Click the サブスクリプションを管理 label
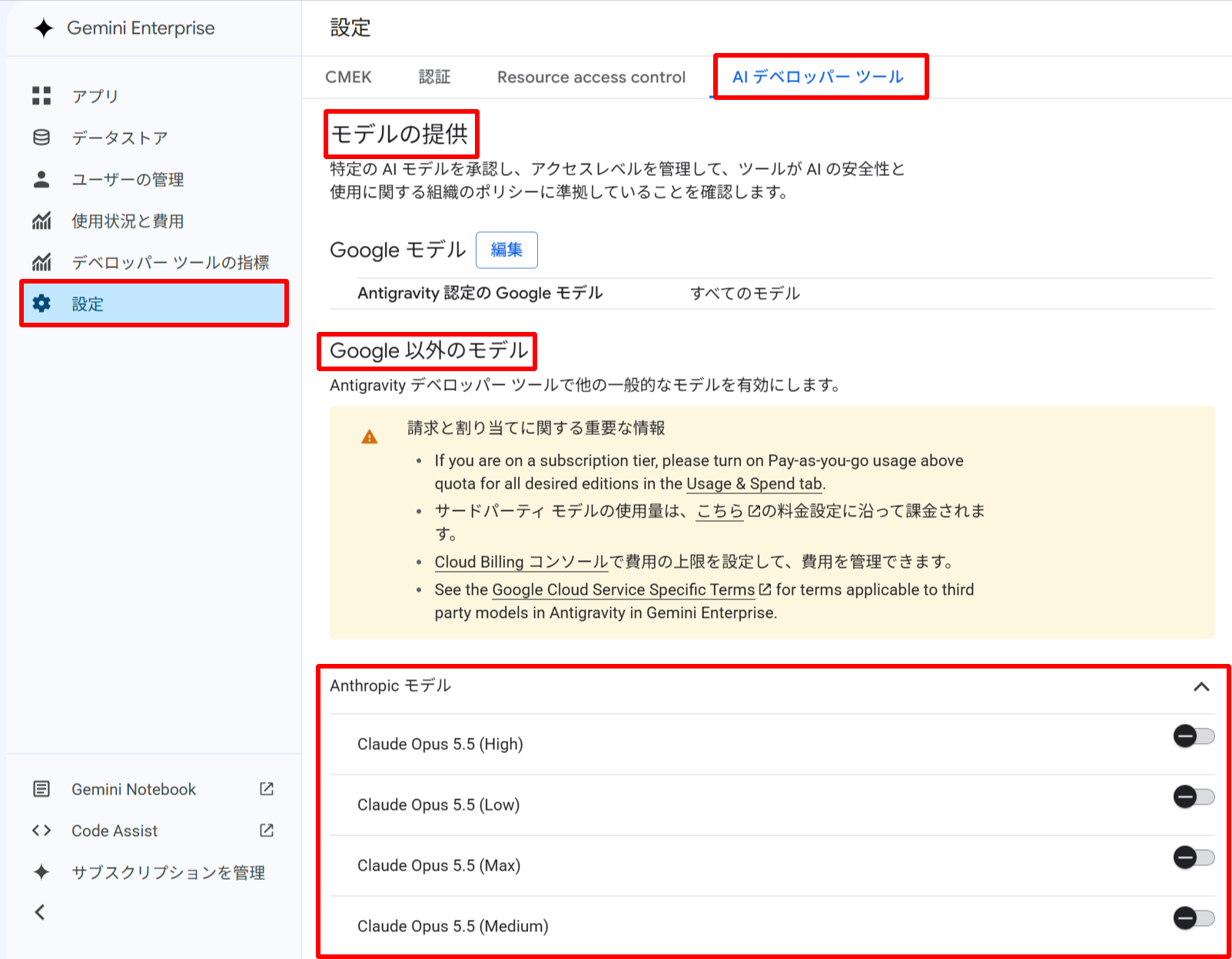Viewport: 1232px width, 959px height. (168, 872)
